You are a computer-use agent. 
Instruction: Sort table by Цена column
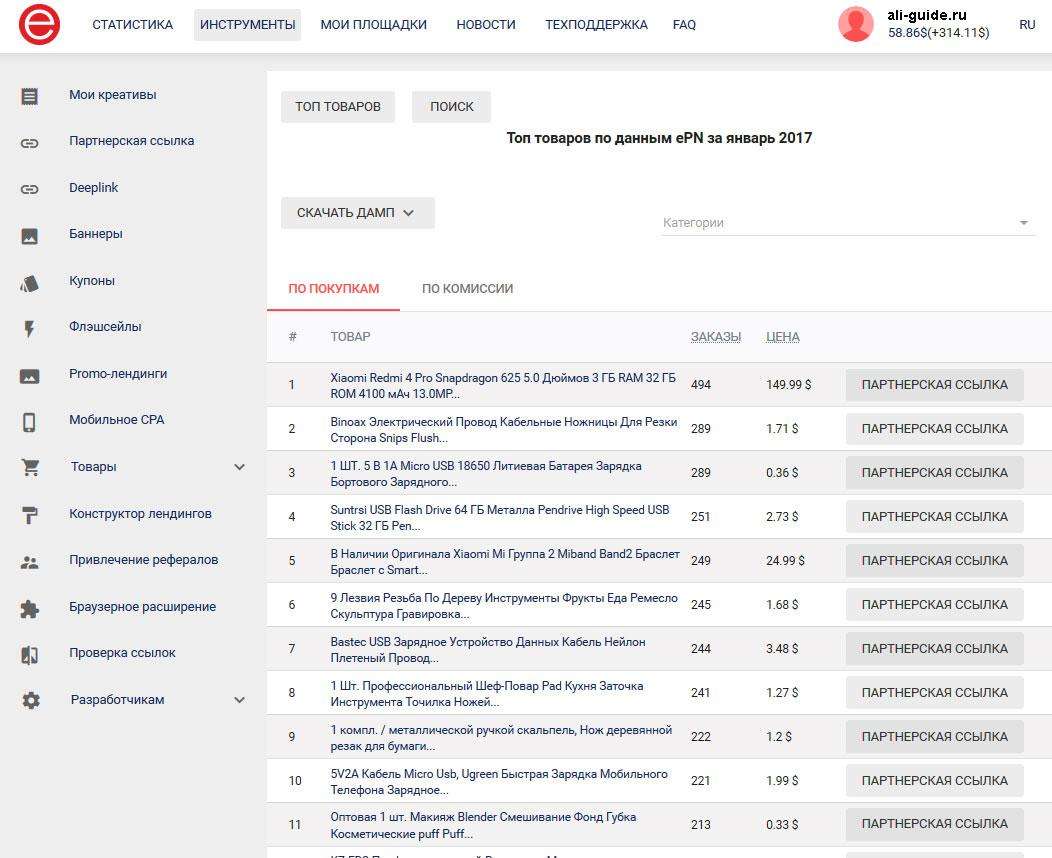point(783,337)
